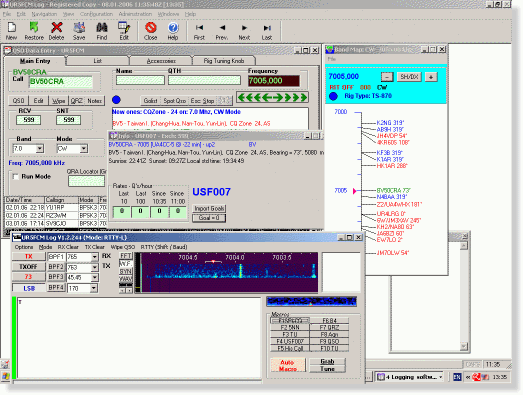The image size is (523, 395).
Task: Open the BPF3 dropdown showing 45.45
Action: [94, 278]
